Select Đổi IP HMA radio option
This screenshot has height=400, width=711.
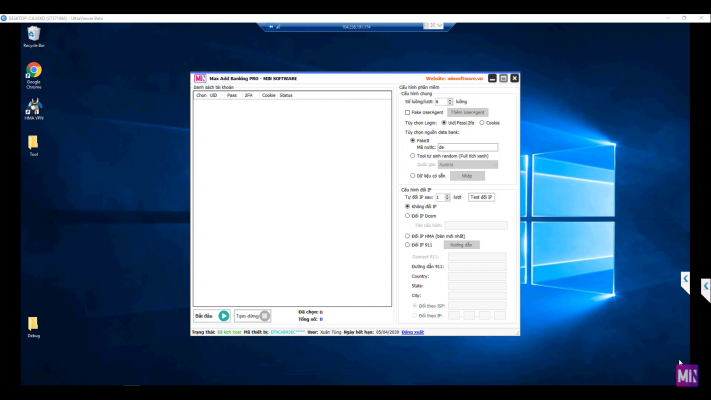tap(407, 235)
